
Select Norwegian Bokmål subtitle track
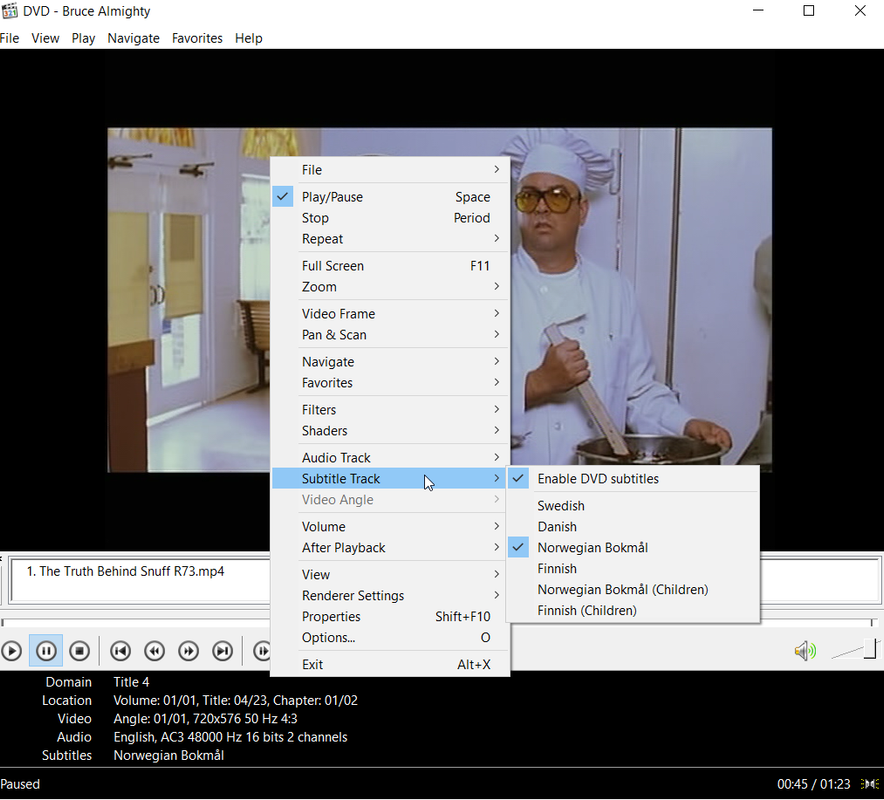[x=633, y=548]
